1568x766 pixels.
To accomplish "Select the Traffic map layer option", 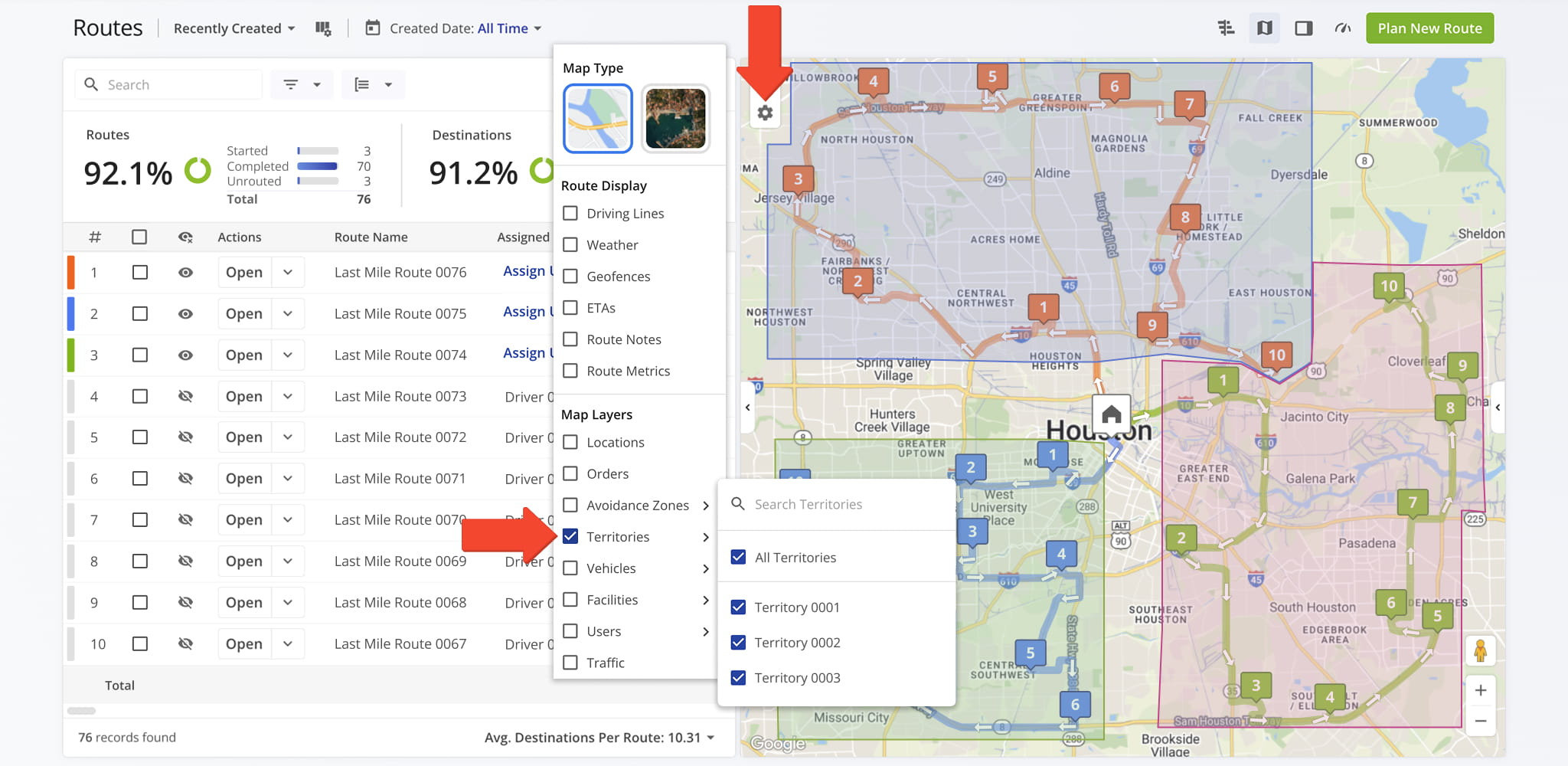I will tap(570, 663).
